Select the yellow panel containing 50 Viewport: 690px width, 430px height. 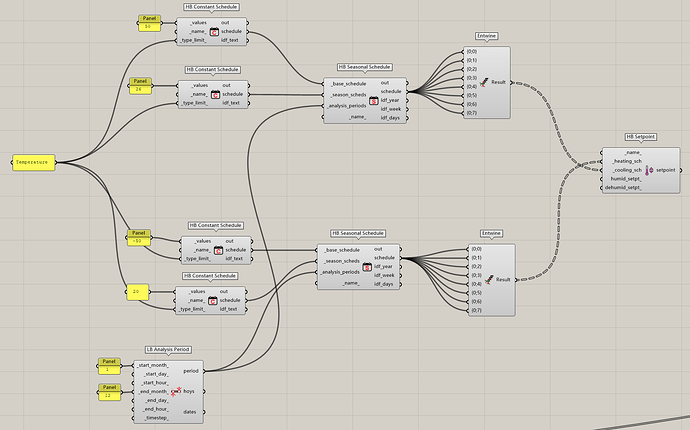pyautogui.click(x=150, y=23)
